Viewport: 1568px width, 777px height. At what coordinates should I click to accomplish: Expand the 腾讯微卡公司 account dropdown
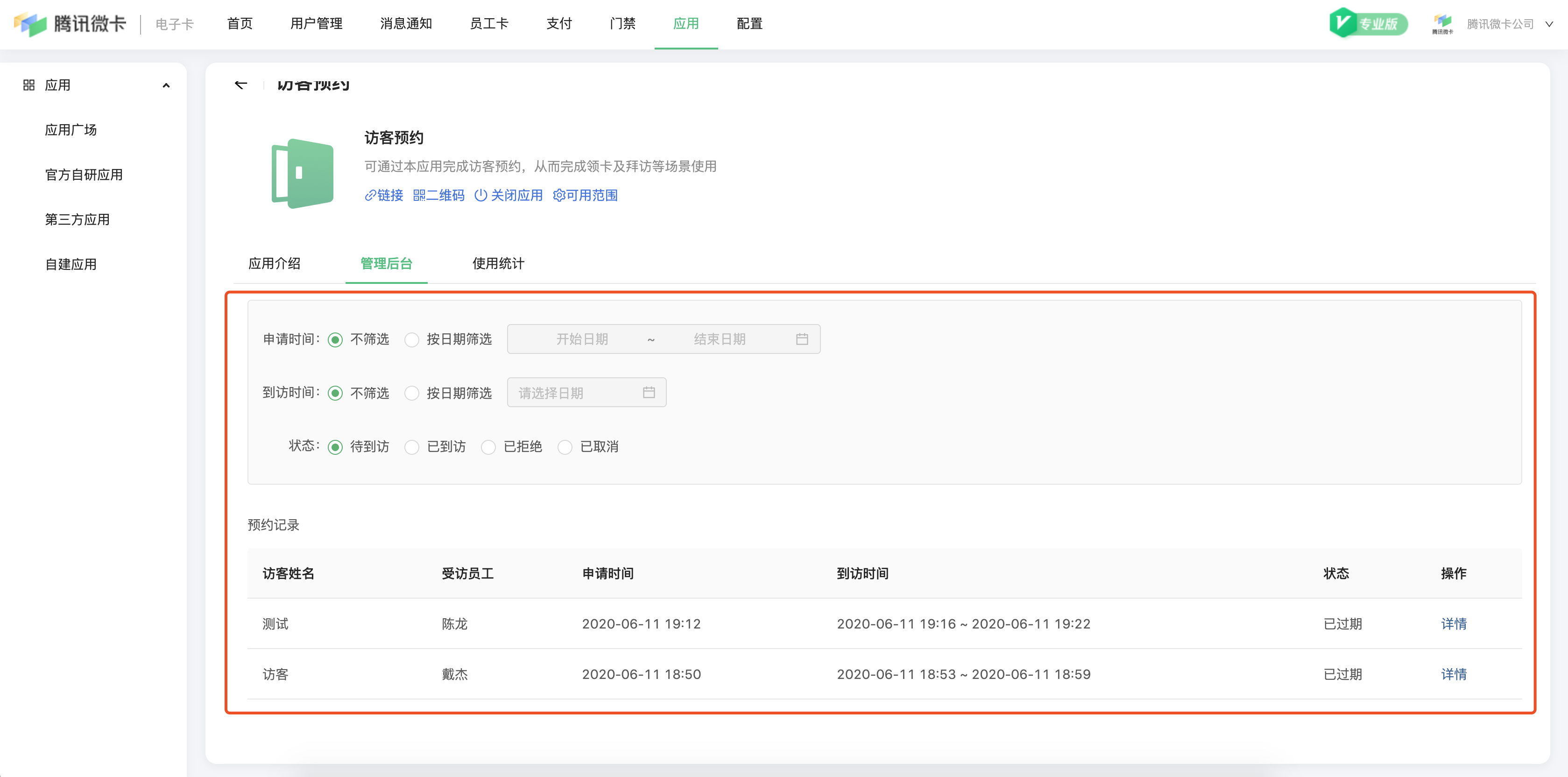click(x=1549, y=24)
